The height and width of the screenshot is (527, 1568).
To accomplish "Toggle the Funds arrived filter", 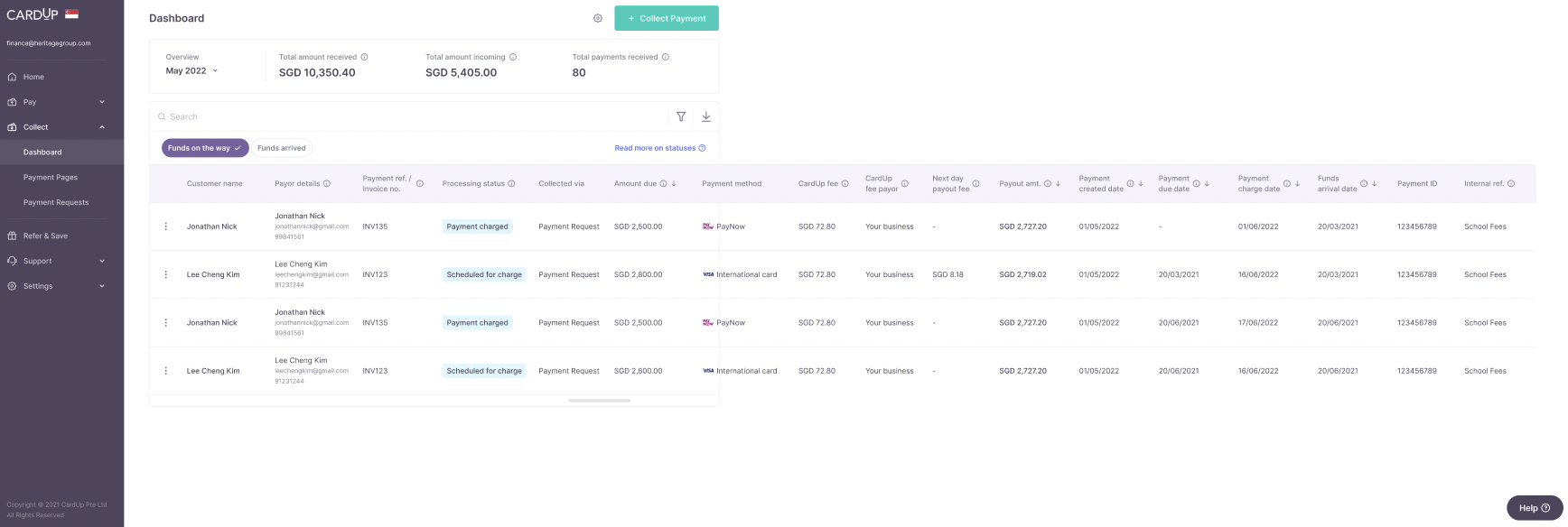I will (282, 148).
